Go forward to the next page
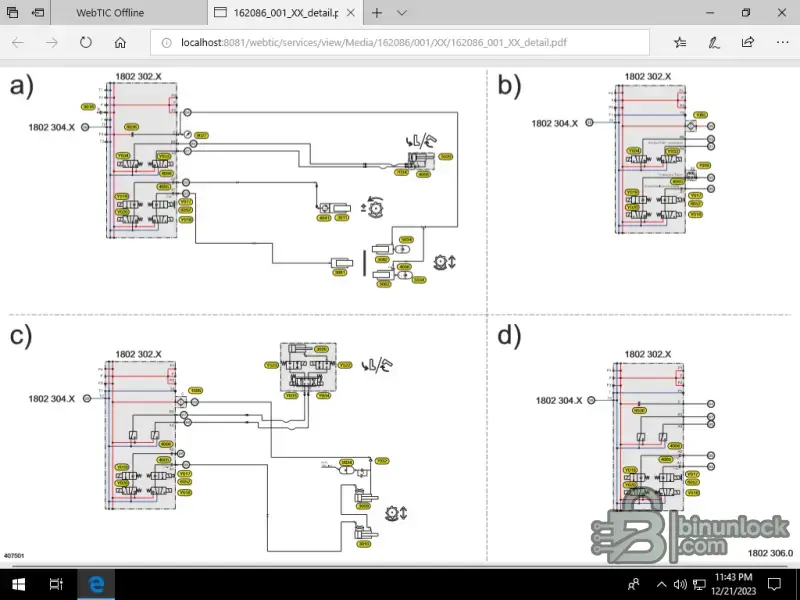Image resolution: width=800 pixels, height=600 pixels. [52, 42]
